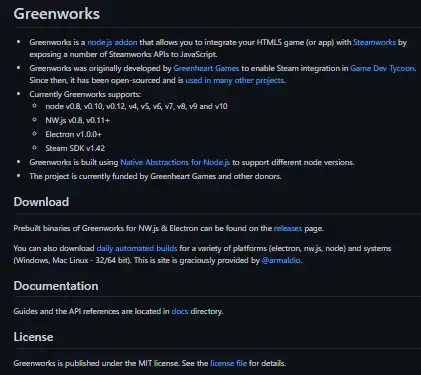Click the 'NW.js v0.8, v0.11+' item
This screenshot has height=375, width=421.
pos(77,120)
